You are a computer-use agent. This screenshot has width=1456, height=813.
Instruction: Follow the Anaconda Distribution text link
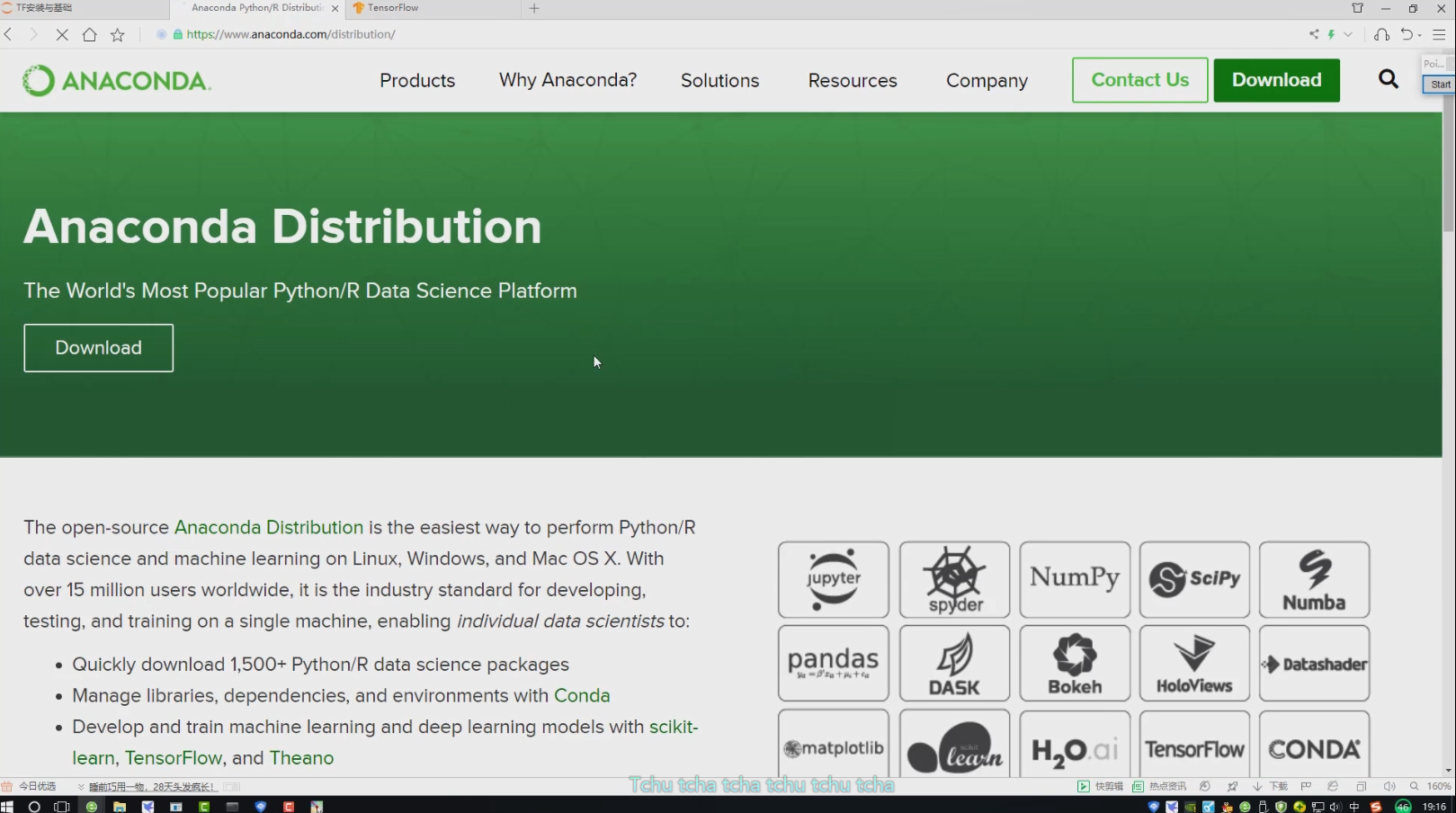[x=269, y=527]
